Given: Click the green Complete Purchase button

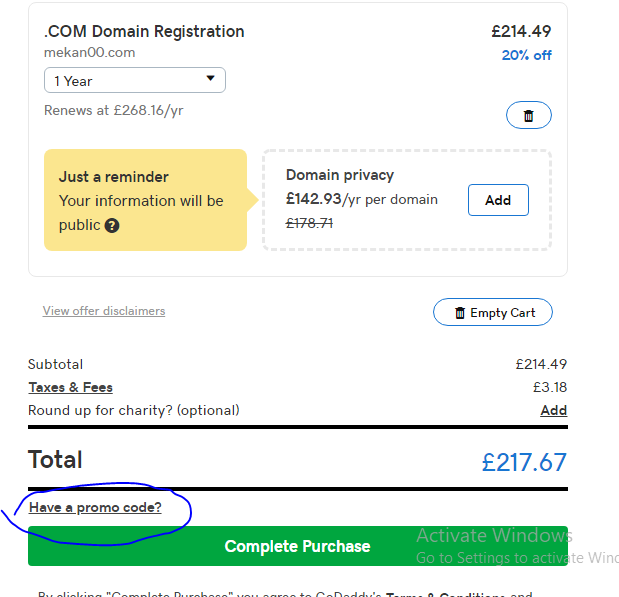Looking at the screenshot, I should coord(298,546).
